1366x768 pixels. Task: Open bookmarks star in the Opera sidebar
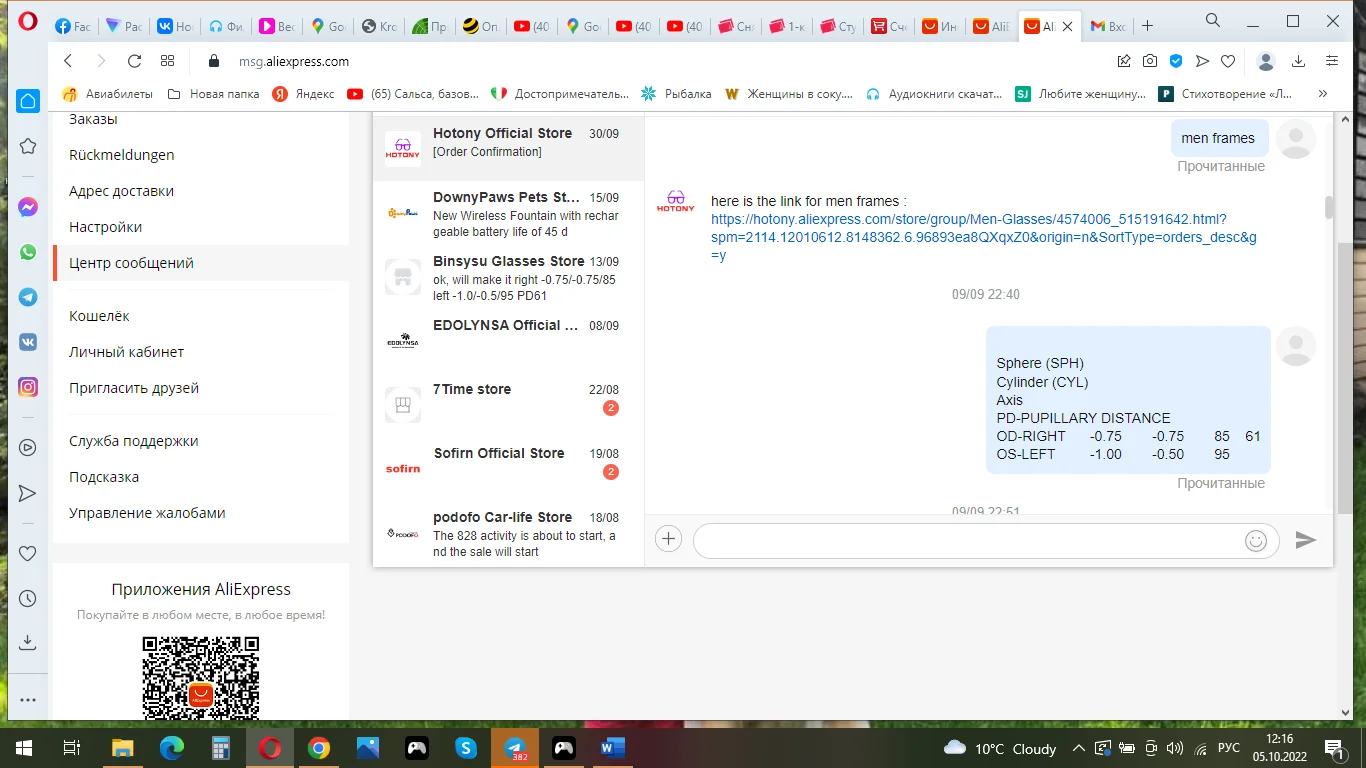28,147
